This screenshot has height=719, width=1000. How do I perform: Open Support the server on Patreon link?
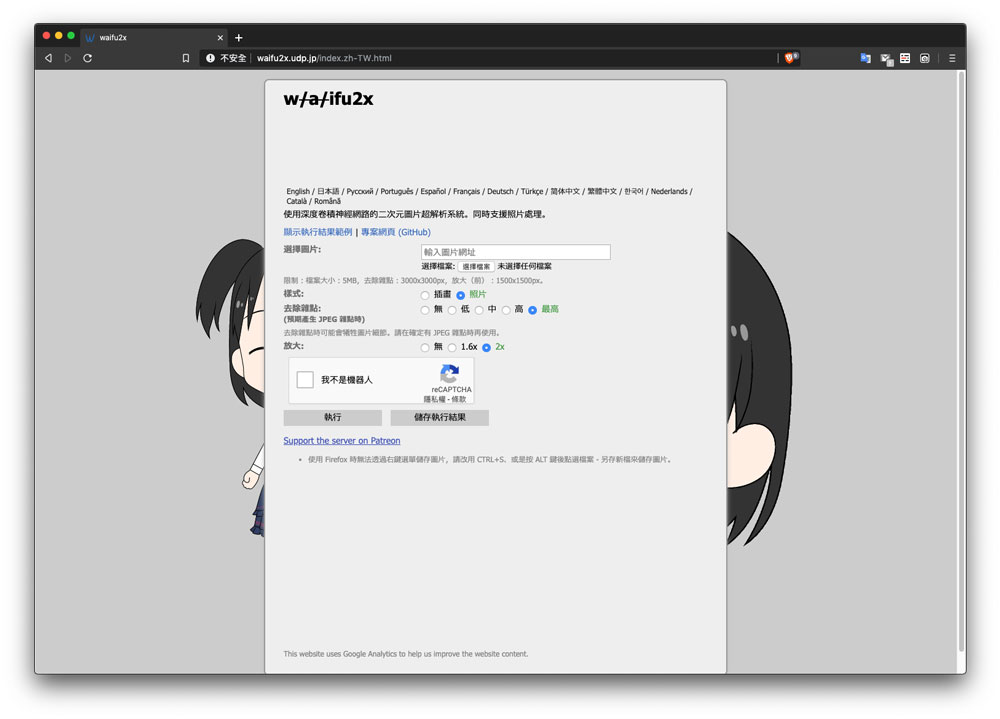click(342, 441)
